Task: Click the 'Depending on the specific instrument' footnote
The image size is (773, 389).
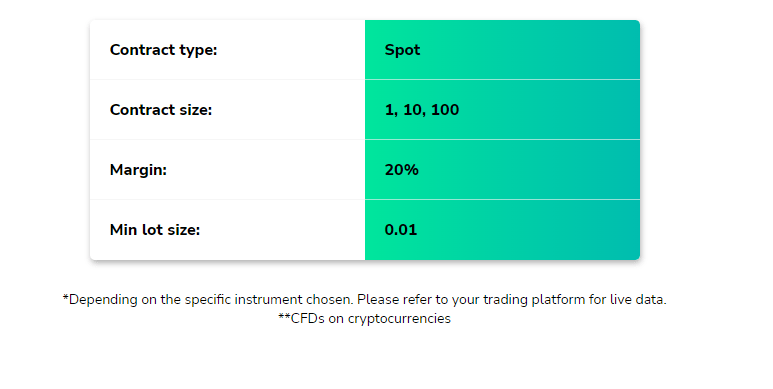Action: click(x=364, y=300)
